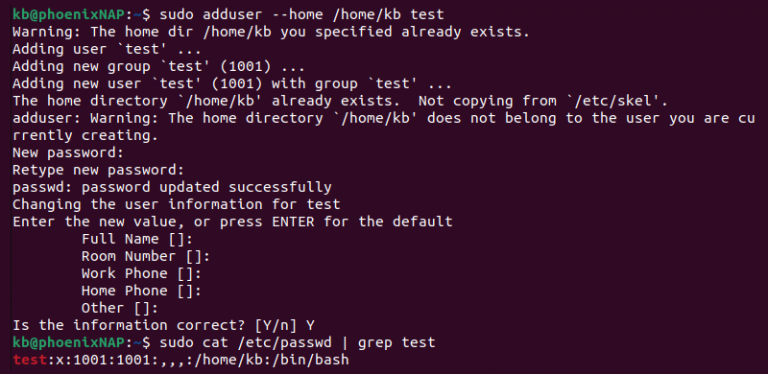Click the 'sudo cat /etc/passwd | grep test' command
This screenshot has height=374, width=768.
tap(297, 343)
